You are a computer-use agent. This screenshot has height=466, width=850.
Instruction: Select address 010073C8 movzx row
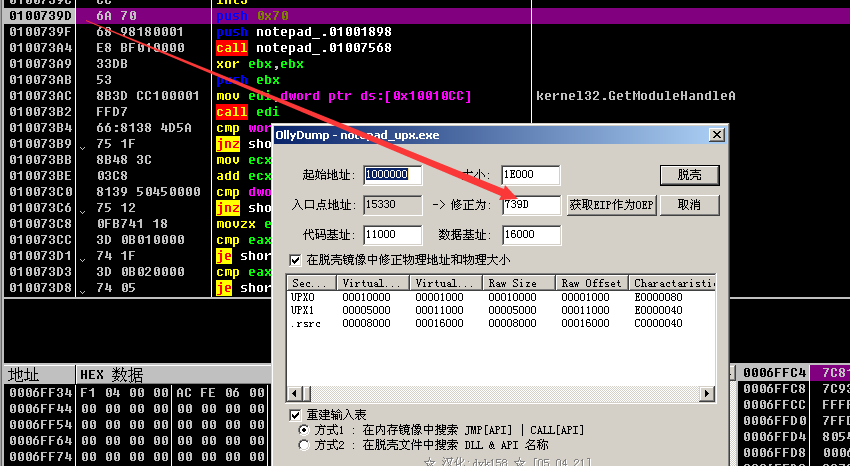point(40,224)
